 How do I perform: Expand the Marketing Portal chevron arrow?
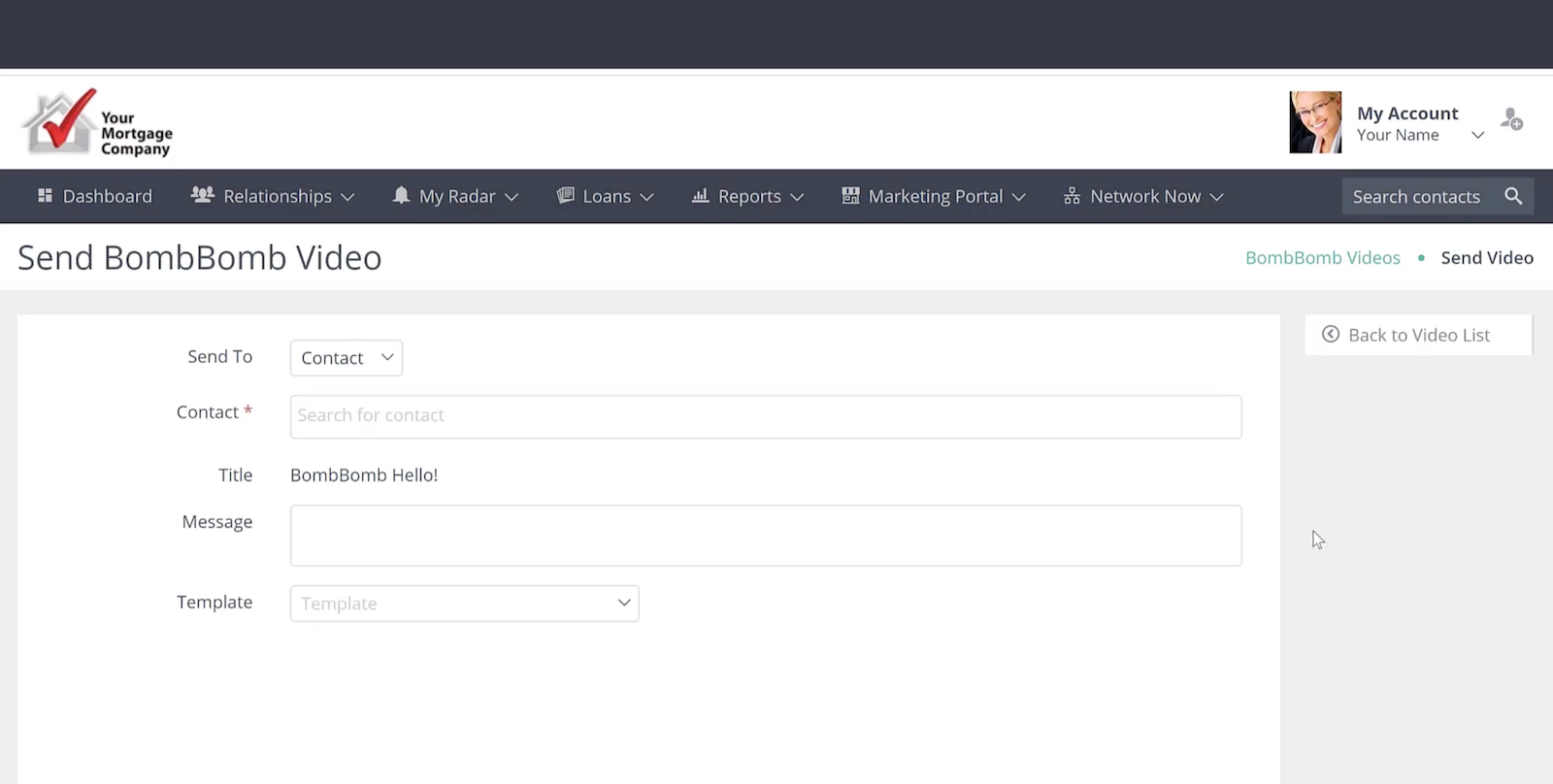[1018, 197]
